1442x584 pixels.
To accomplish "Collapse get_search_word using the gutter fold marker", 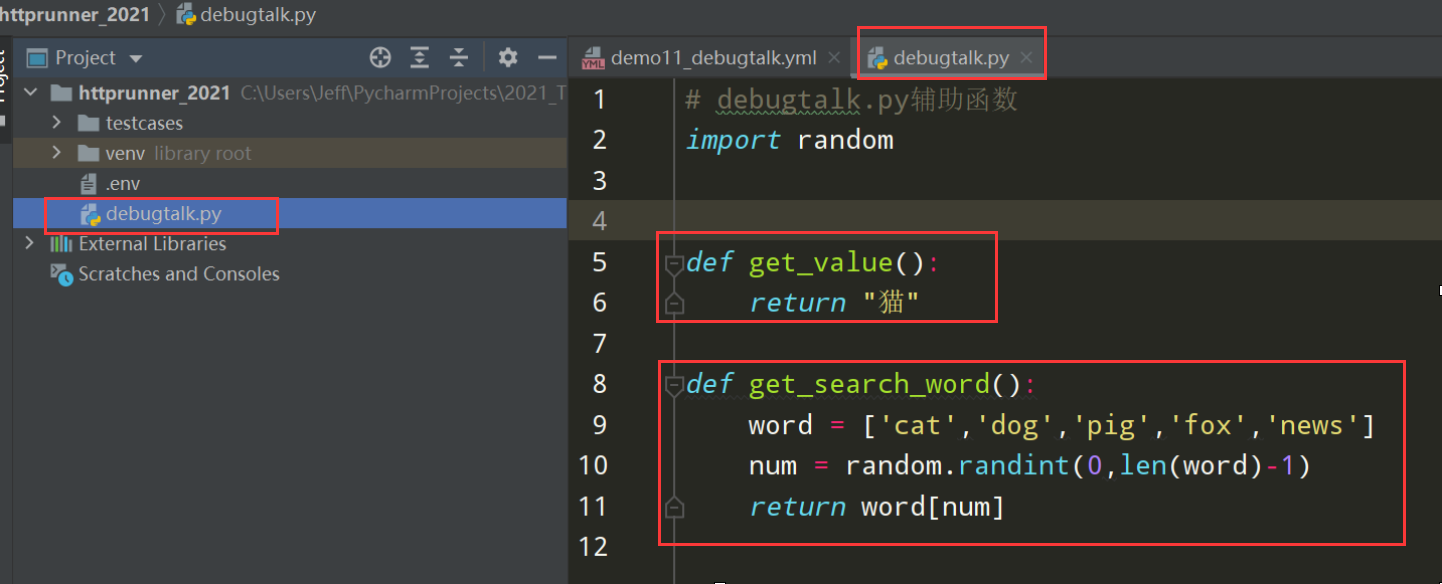I will (675, 383).
